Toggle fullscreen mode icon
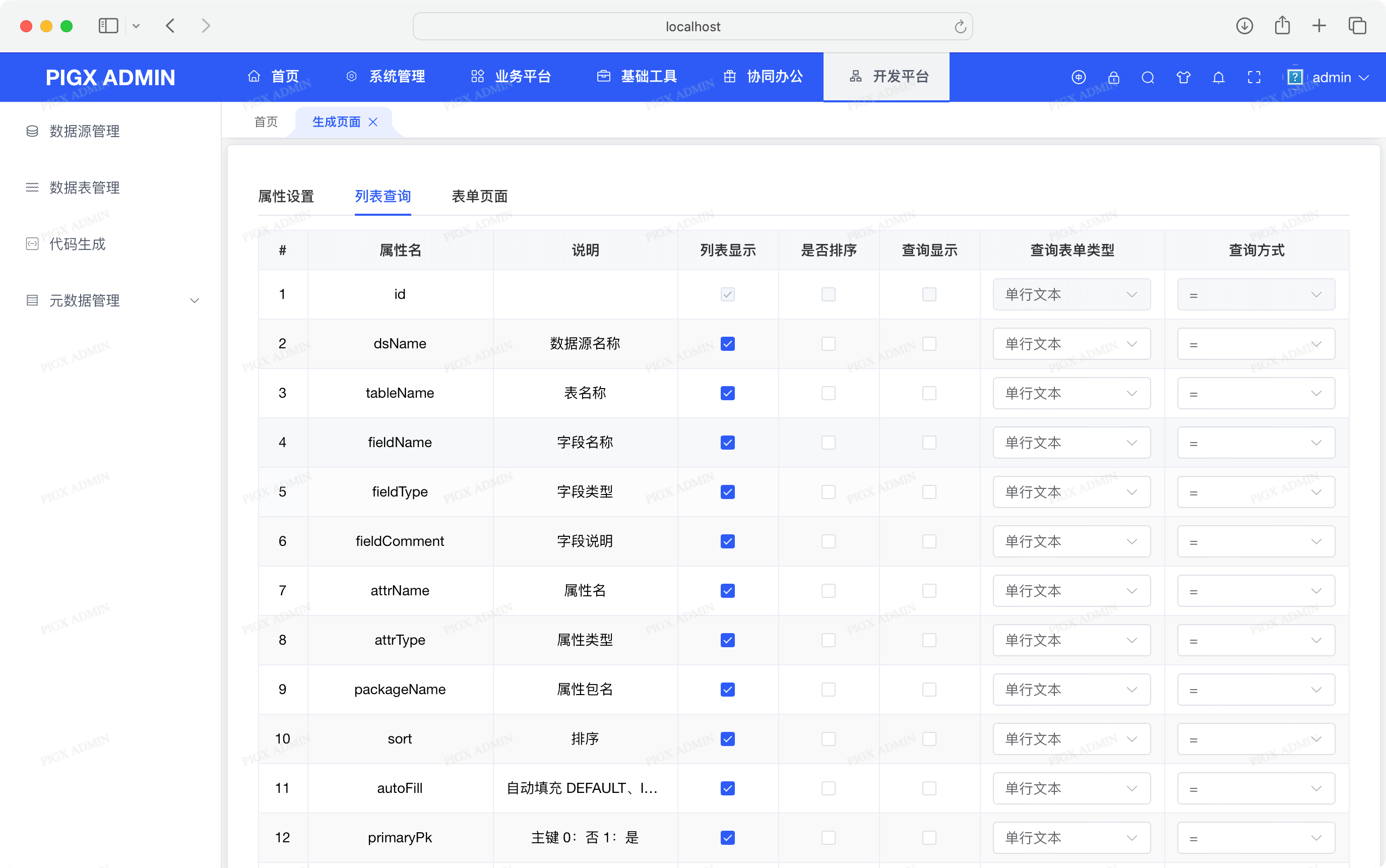This screenshot has height=868, width=1386. pyautogui.click(x=1254, y=77)
